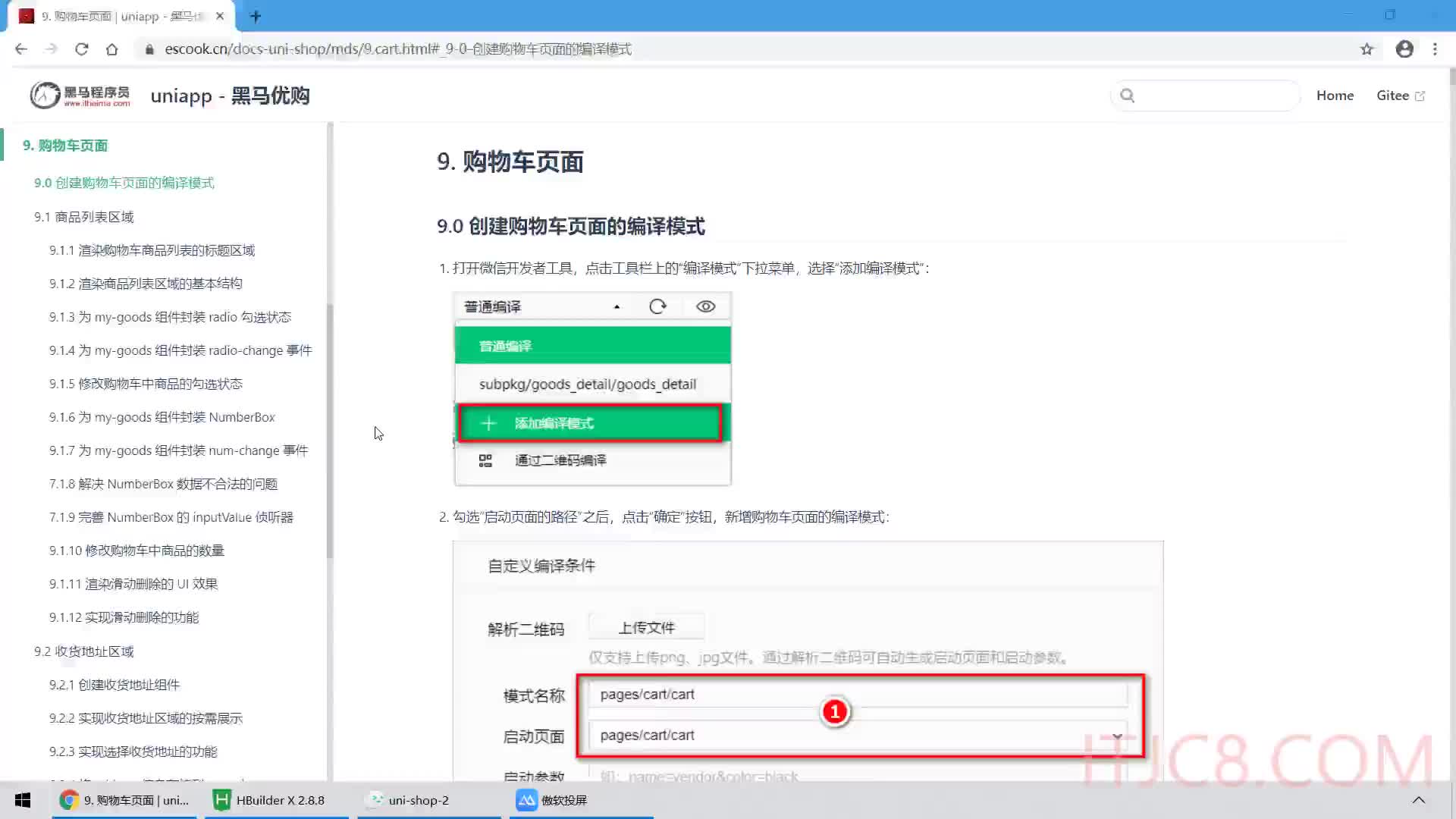Bookmark this page with the star icon
1456x819 pixels.
[x=1367, y=49]
